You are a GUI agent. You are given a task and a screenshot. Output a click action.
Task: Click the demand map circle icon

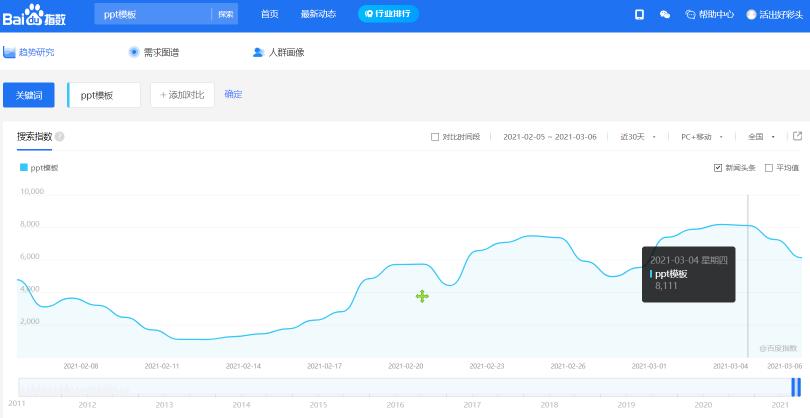pos(134,52)
